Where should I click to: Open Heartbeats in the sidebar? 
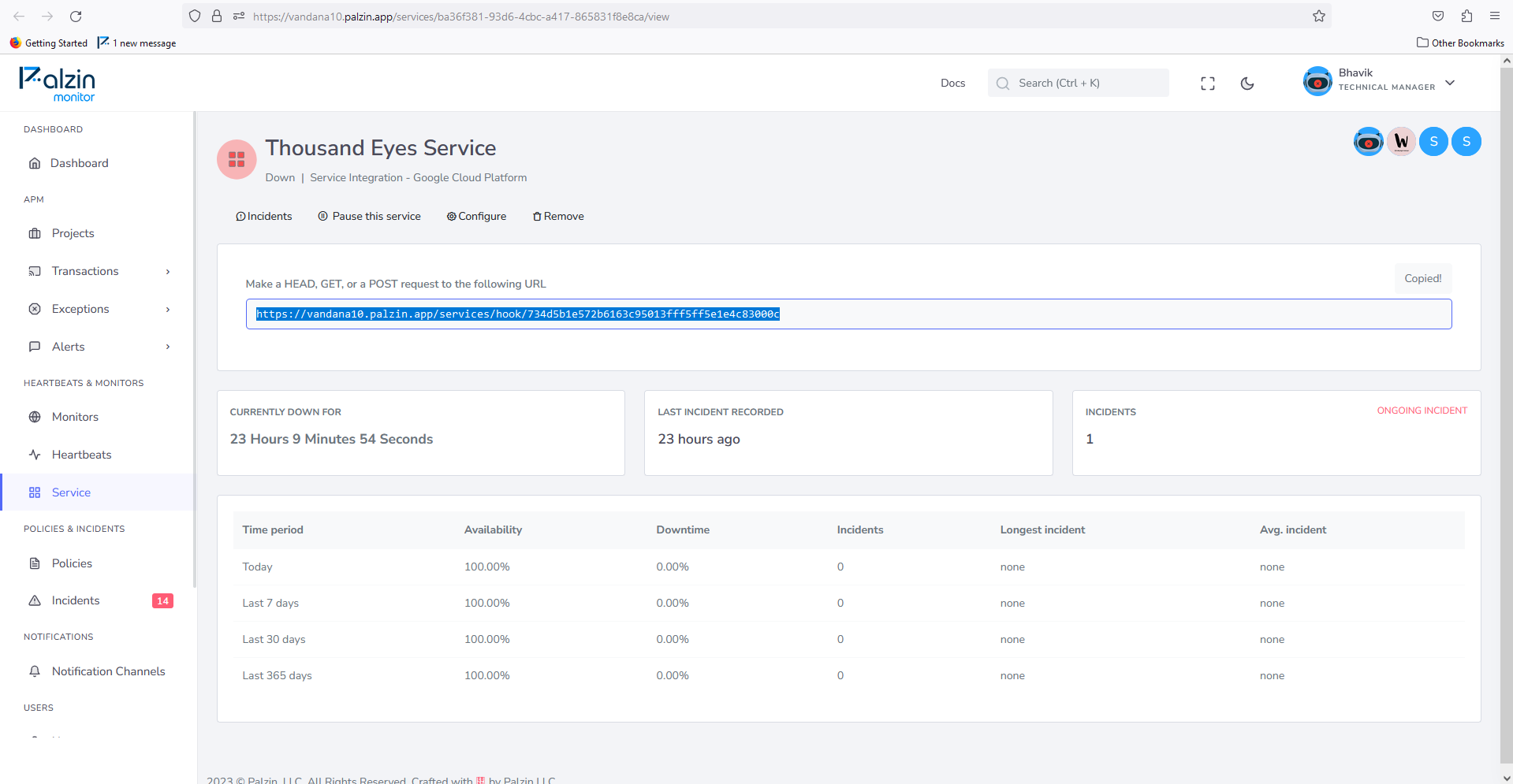(x=81, y=455)
